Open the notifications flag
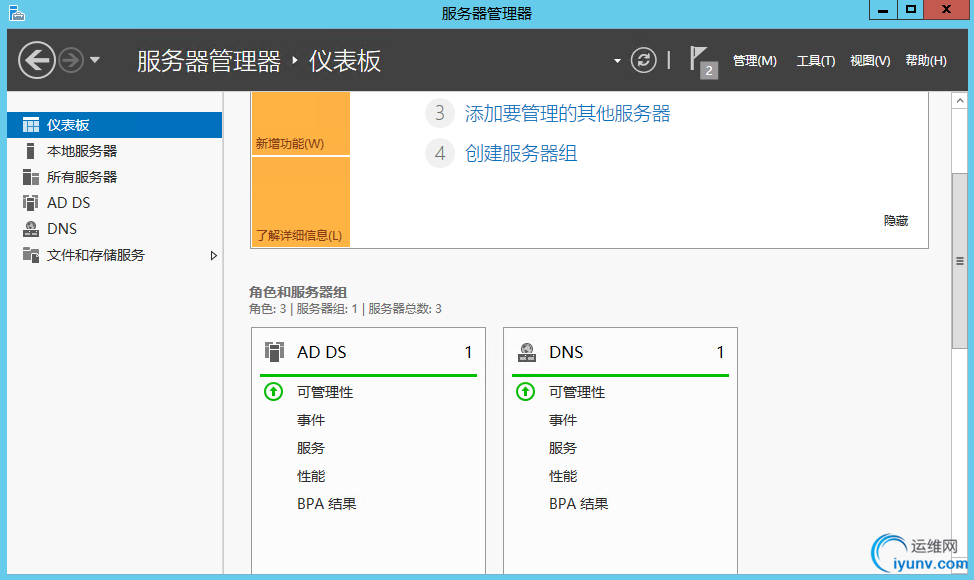This screenshot has height=580, width=974. (x=702, y=60)
